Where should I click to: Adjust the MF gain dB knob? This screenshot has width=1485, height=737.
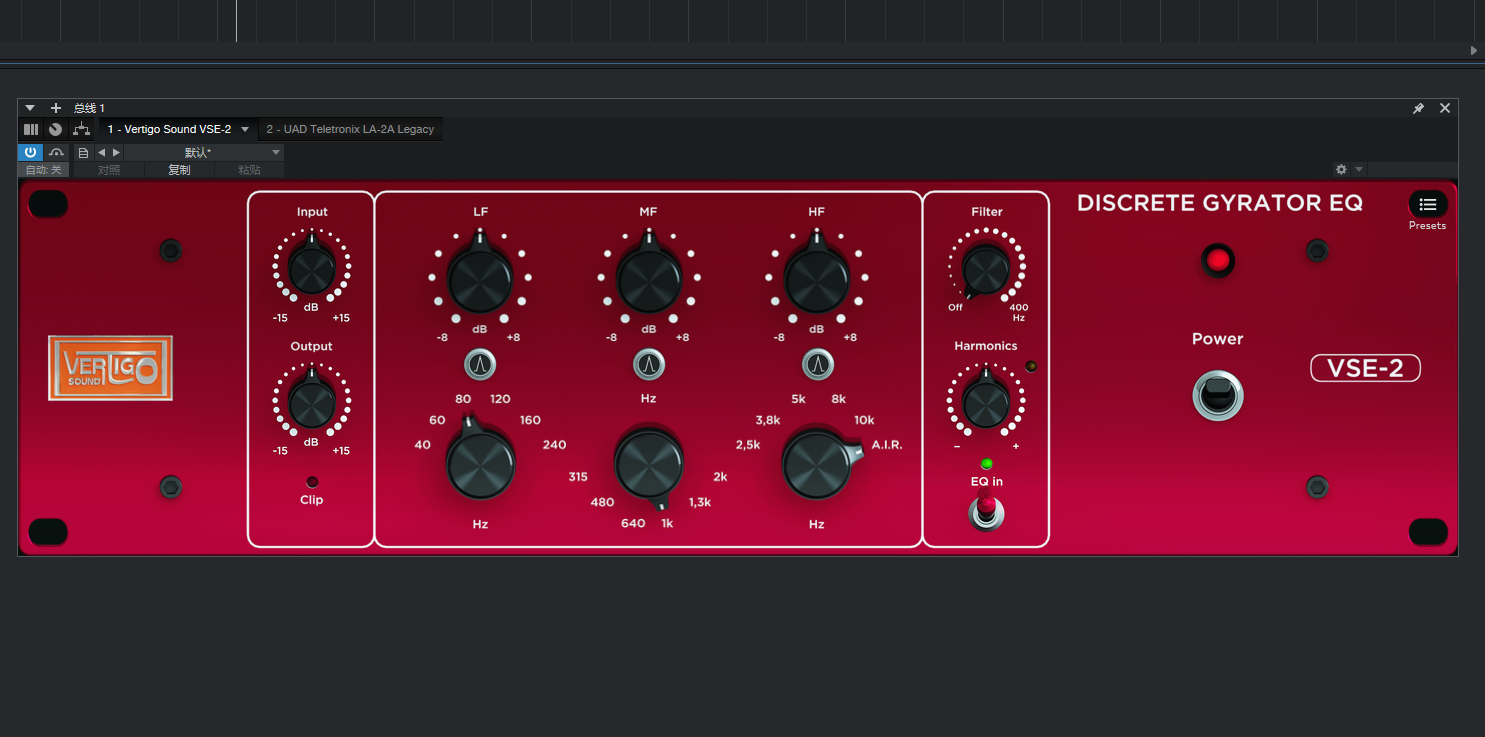(649, 281)
